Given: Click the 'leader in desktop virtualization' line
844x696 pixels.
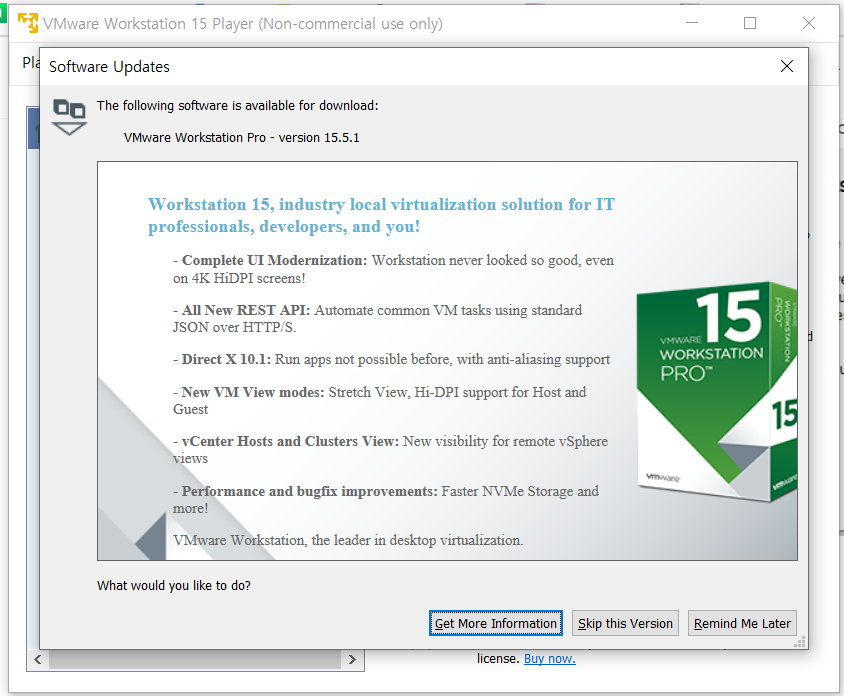Looking at the screenshot, I should pyautogui.click(x=348, y=540).
